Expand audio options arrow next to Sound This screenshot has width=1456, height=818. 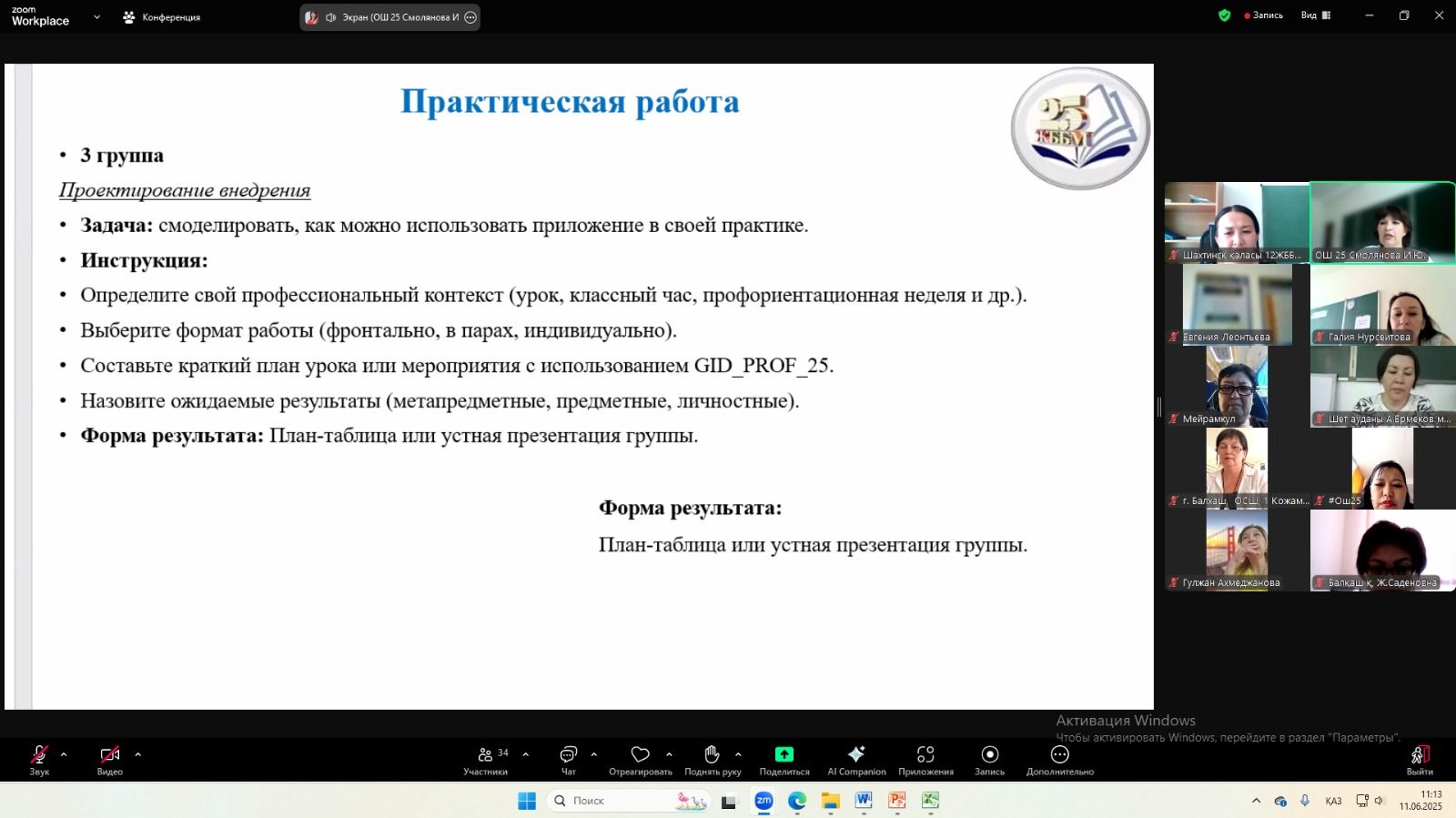pyautogui.click(x=64, y=754)
